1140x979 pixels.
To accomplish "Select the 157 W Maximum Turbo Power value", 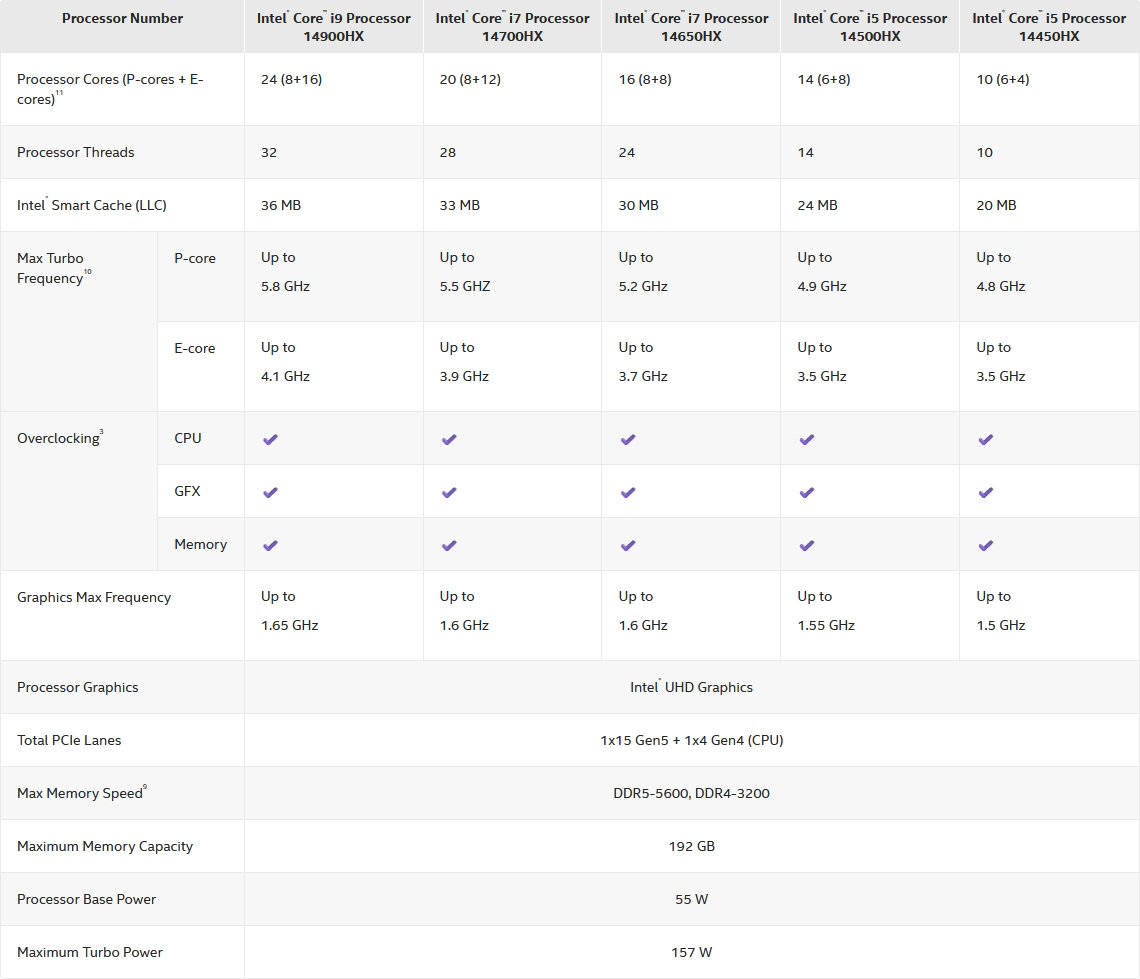I will (x=691, y=952).
